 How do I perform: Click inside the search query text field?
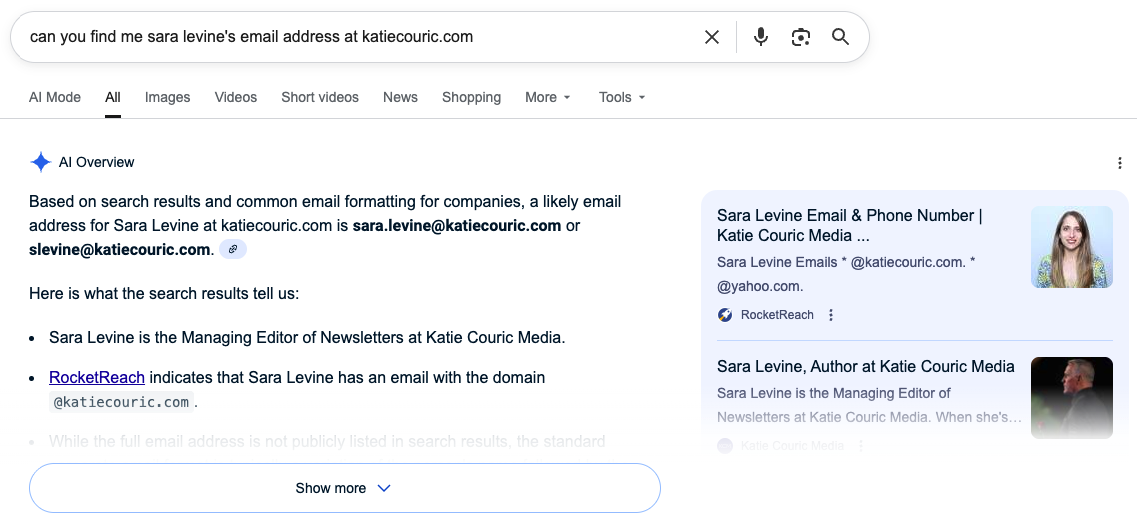tap(350, 37)
